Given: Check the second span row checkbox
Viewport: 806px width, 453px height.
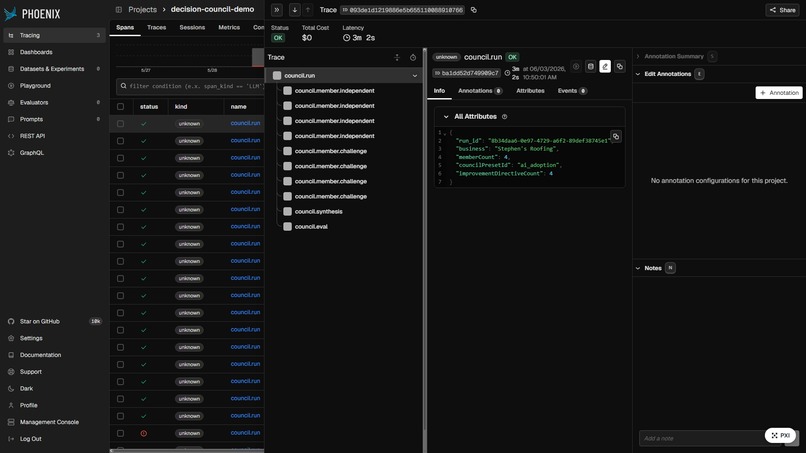Looking at the screenshot, I should 120,141.
